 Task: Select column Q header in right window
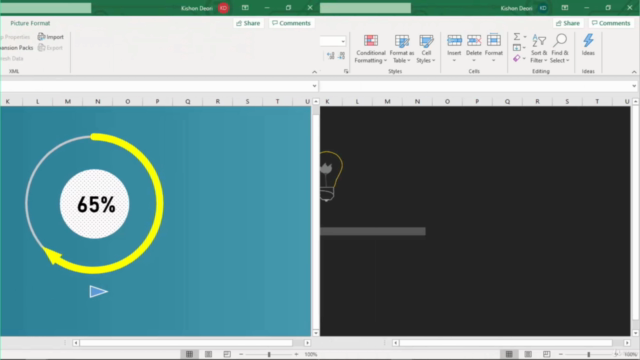pyautogui.click(x=507, y=101)
